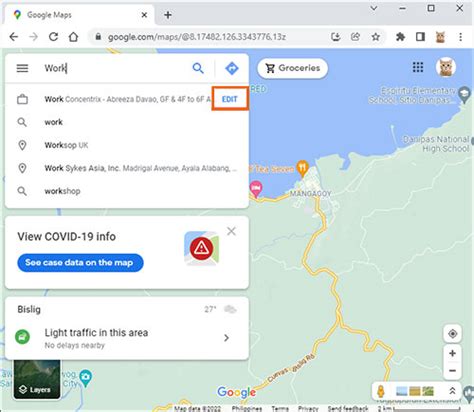
Task: Open the Google account avatar in Maps
Action: coord(446,67)
